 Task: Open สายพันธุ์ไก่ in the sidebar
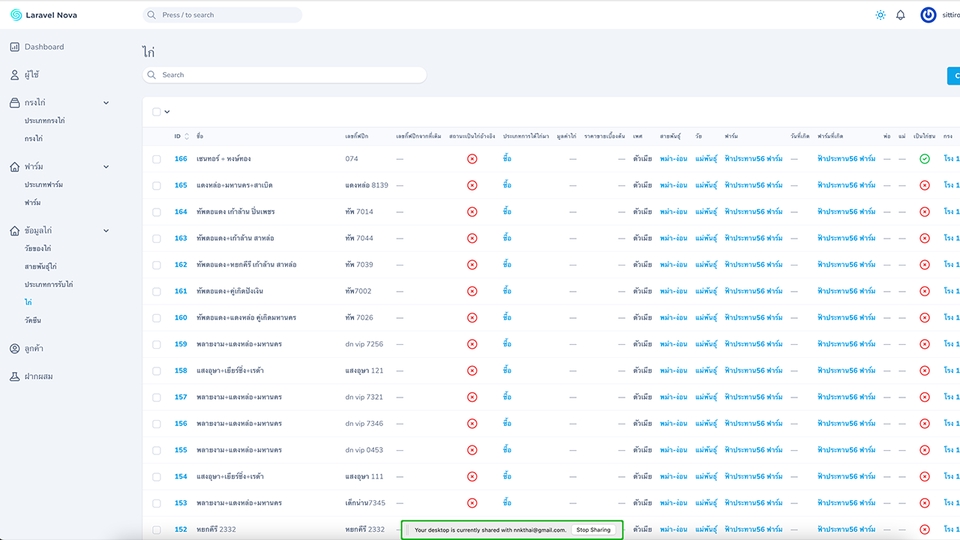(x=40, y=266)
